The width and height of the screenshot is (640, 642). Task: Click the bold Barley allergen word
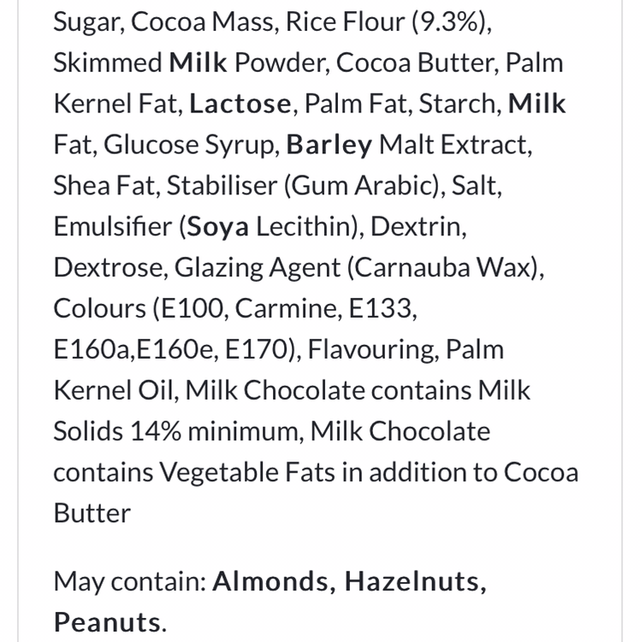click(329, 145)
